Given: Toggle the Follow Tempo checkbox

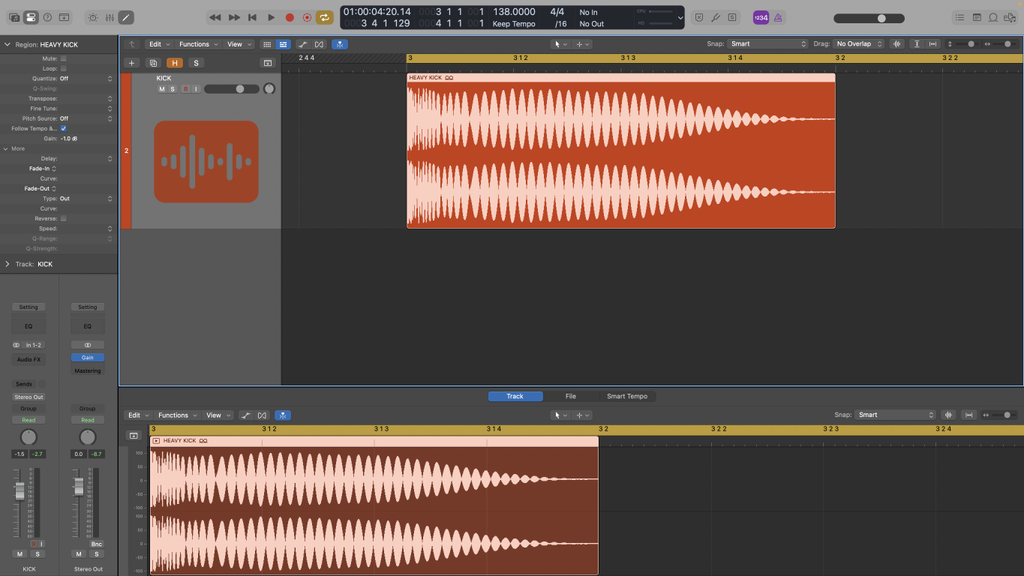Looking at the screenshot, I should (x=63, y=128).
